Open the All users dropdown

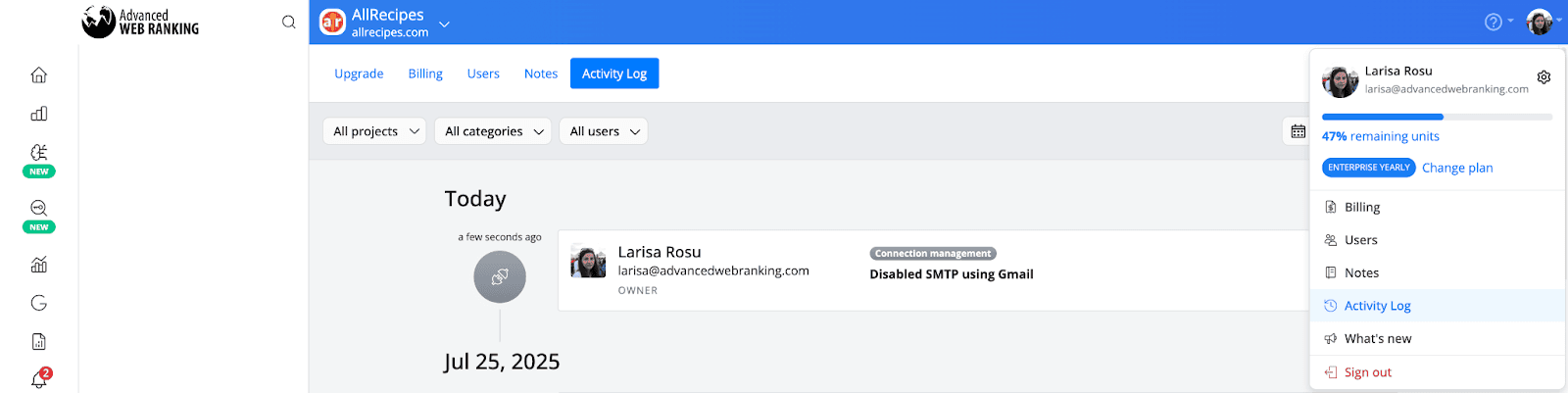point(604,131)
